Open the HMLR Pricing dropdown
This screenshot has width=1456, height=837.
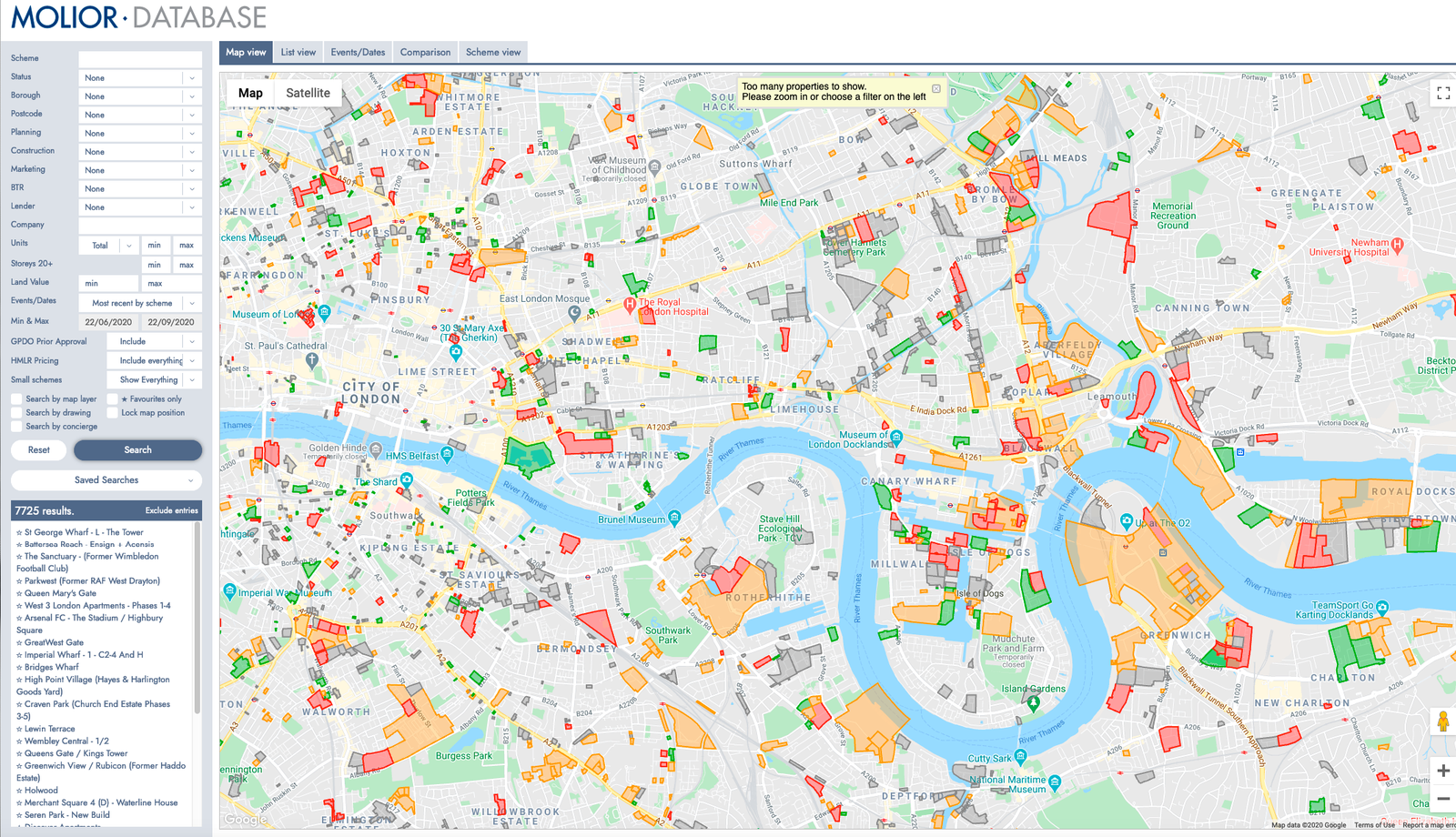click(x=154, y=360)
